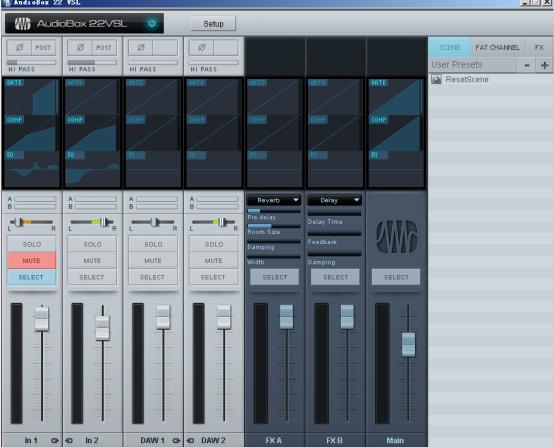Switch to the FX tab
Image resolution: width=554 pixels, height=447 pixels.
539,47
